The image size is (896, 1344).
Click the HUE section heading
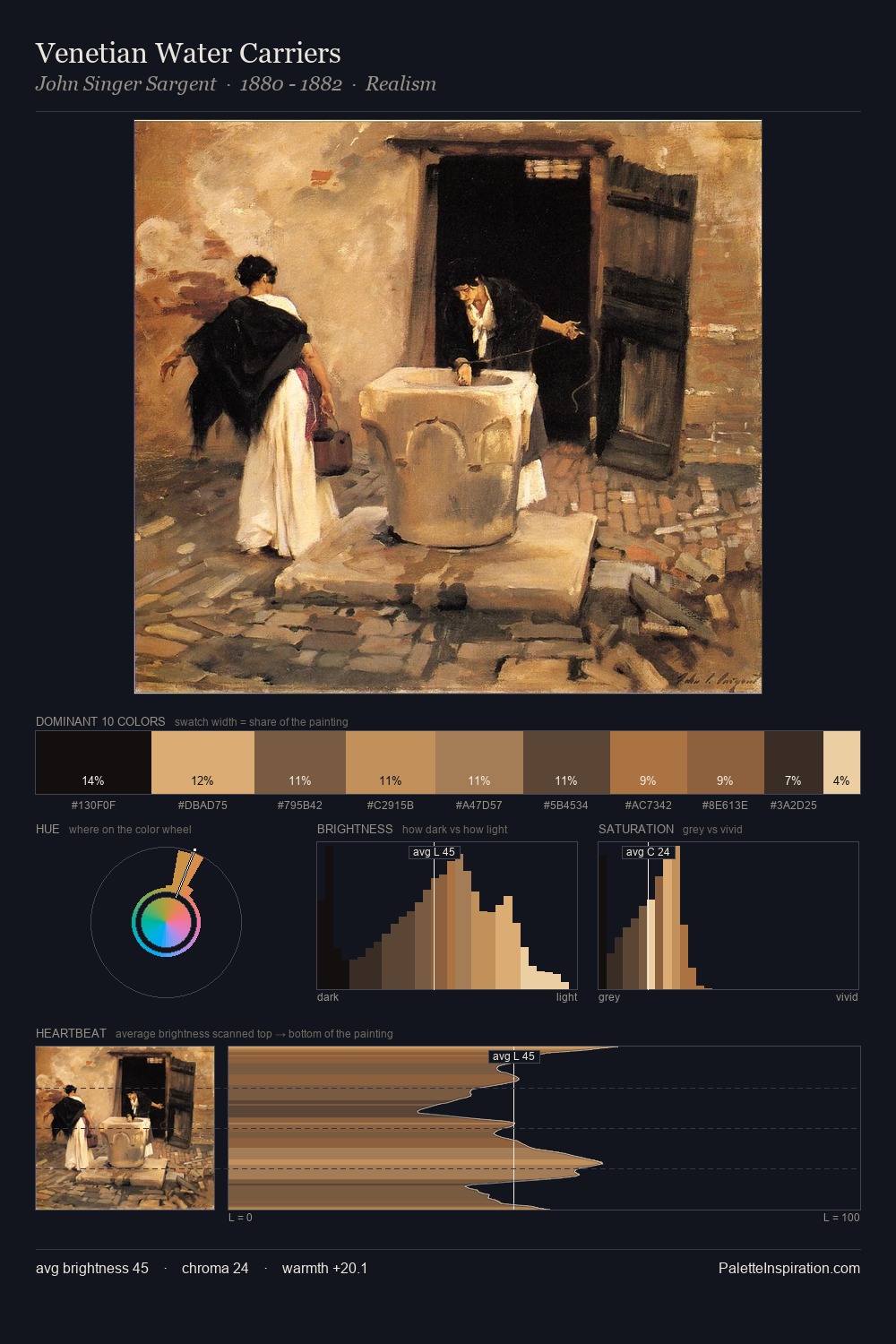pyautogui.click(x=47, y=829)
